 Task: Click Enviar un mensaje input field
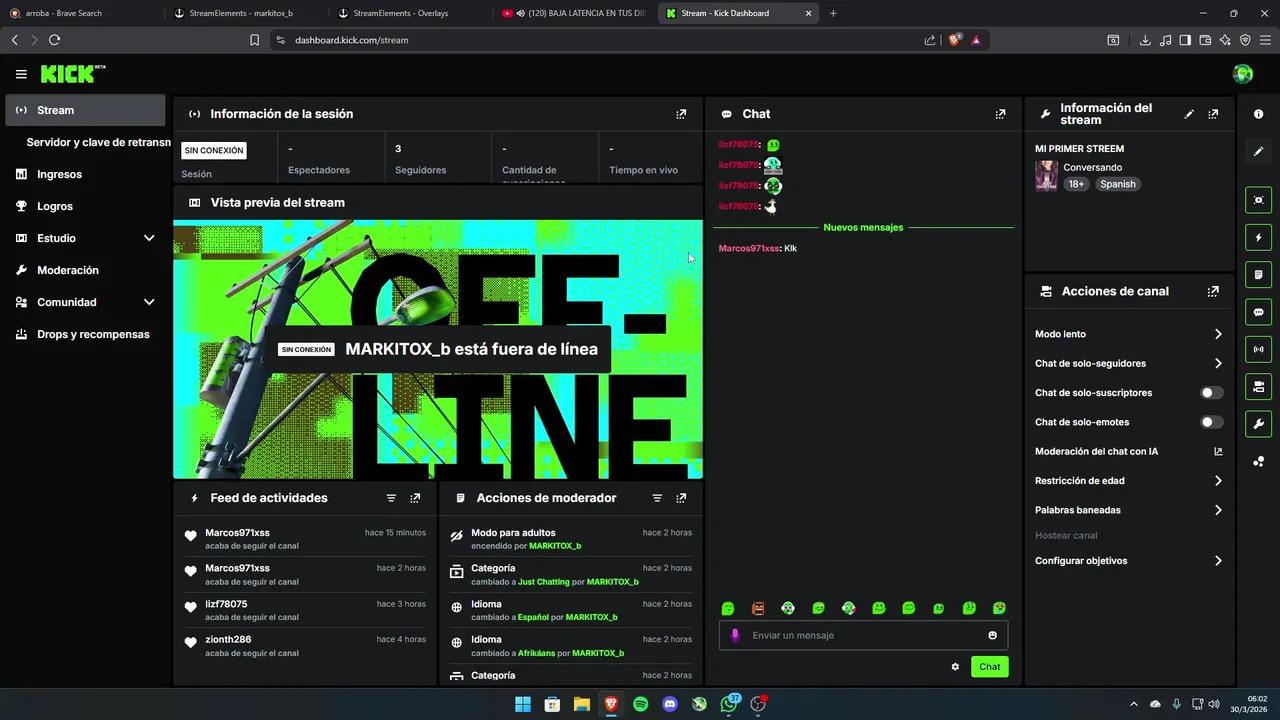tap(864, 635)
